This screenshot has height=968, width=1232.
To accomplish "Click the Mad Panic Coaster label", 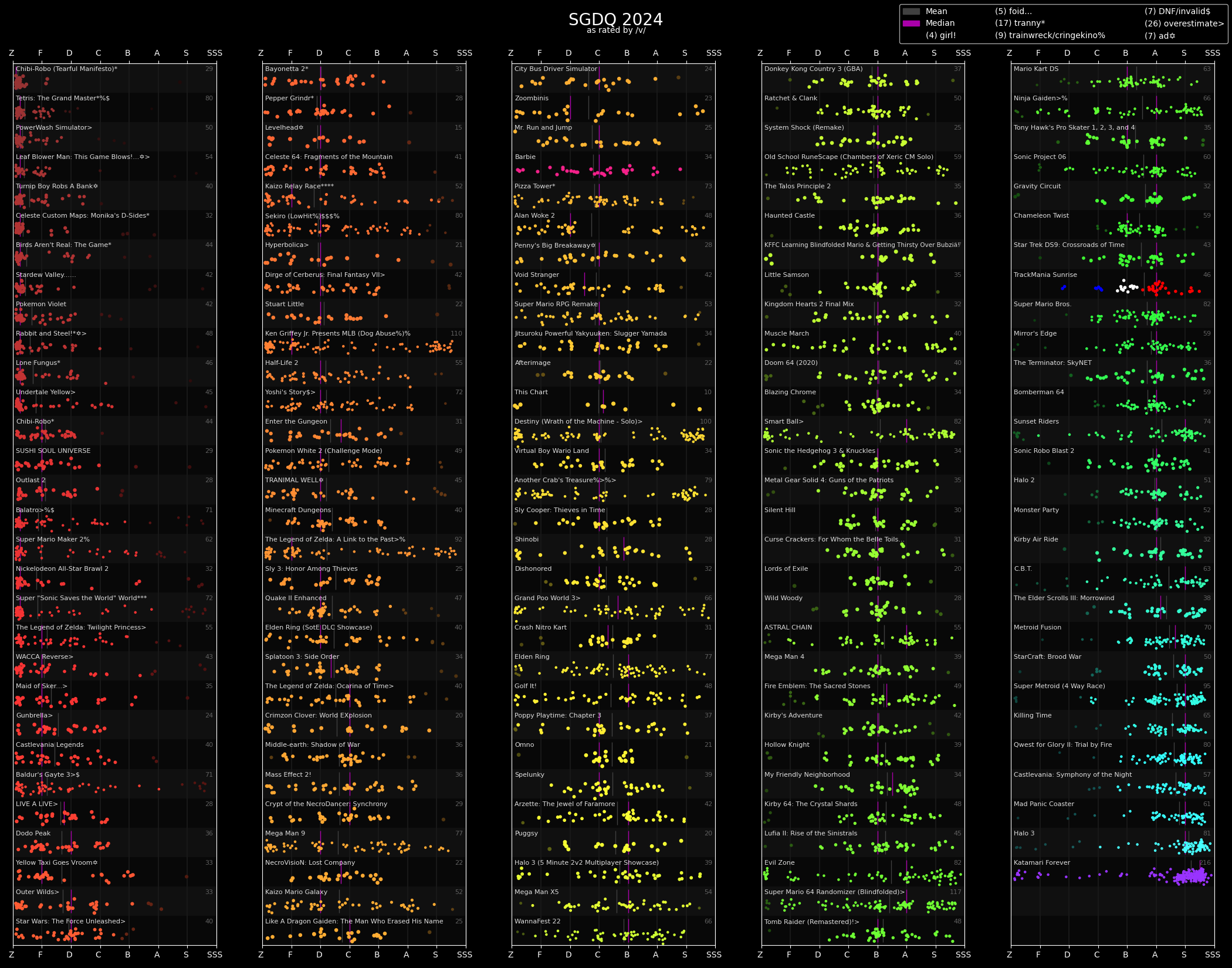I will tap(1044, 804).
